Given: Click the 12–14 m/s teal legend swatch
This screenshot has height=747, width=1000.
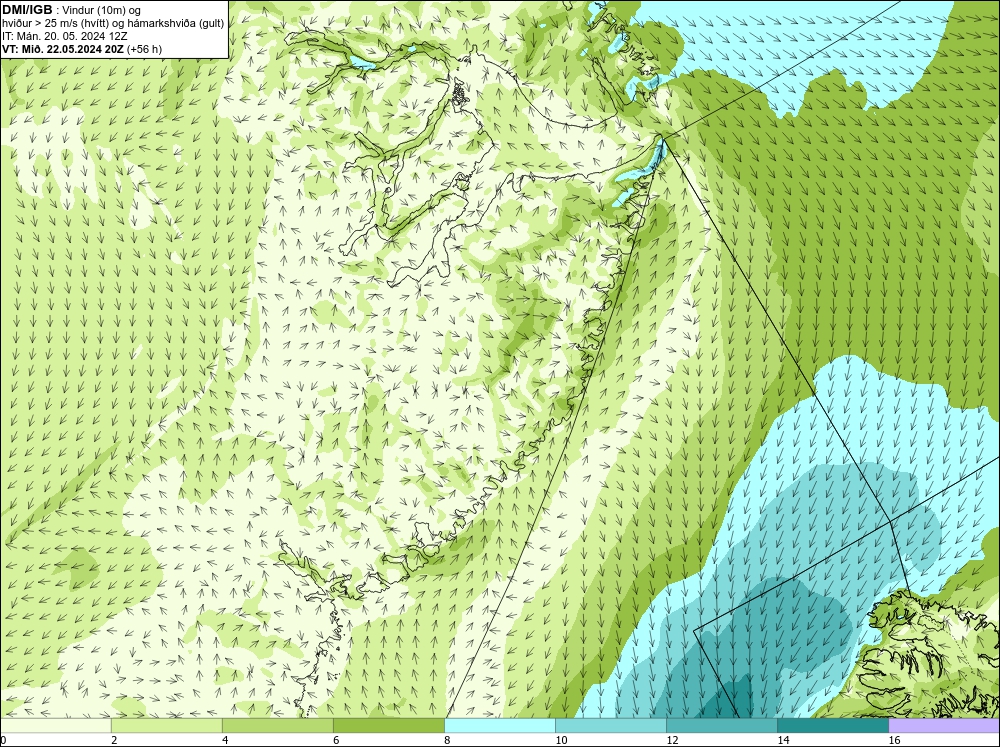Looking at the screenshot, I should [721, 725].
